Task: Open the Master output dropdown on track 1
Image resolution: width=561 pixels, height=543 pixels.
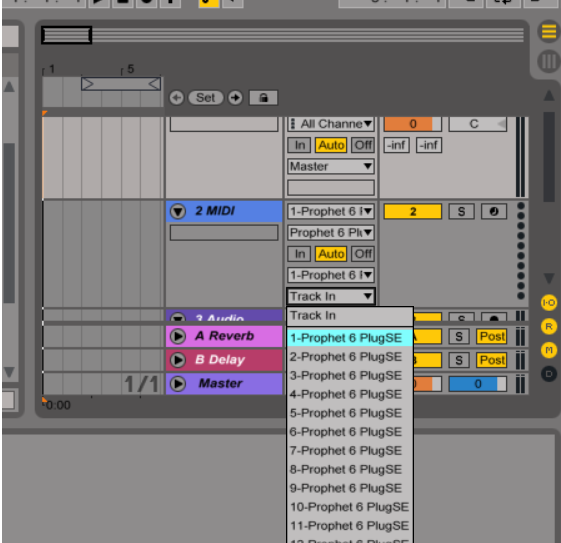Action: [x=331, y=166]
